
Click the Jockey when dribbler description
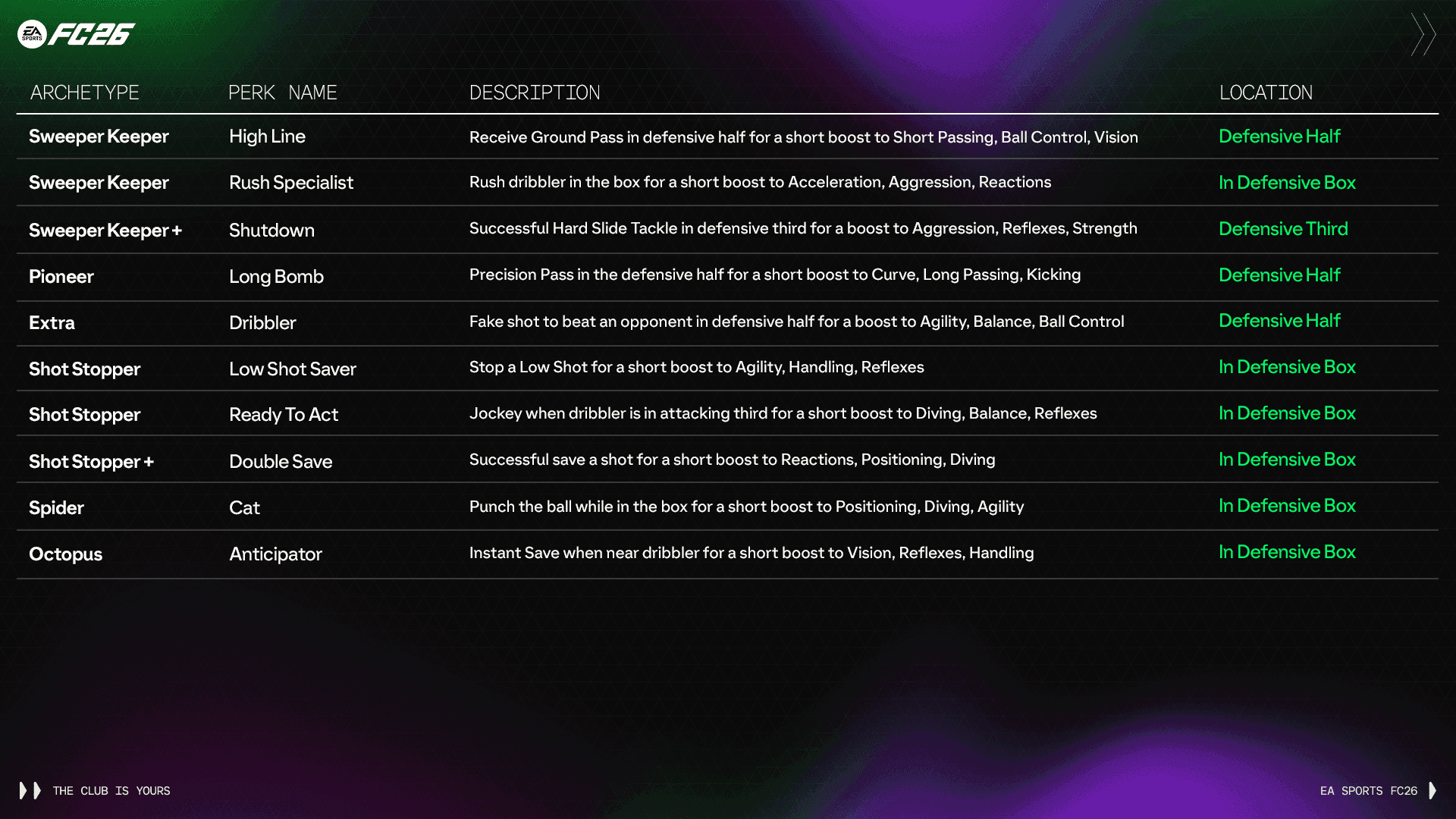[x=783, y=413]
